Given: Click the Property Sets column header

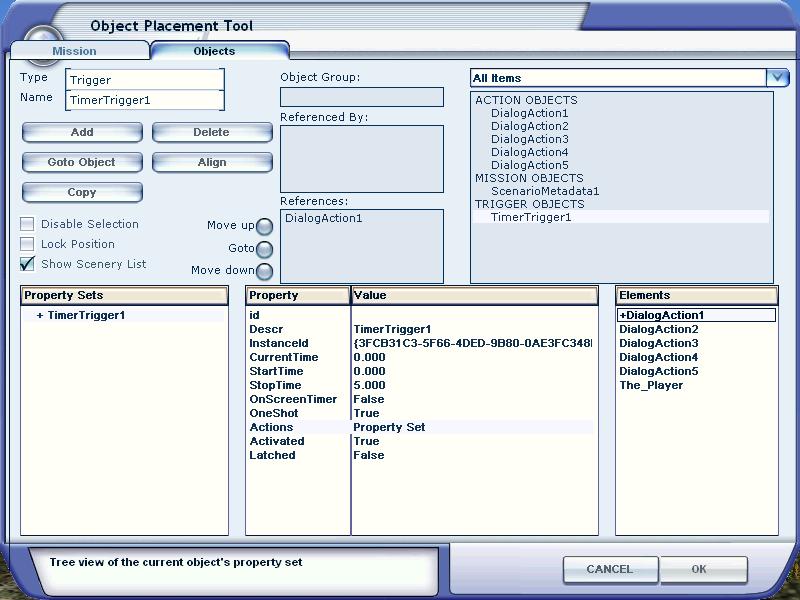Looking at the screenshot, I should coord(124,295).
